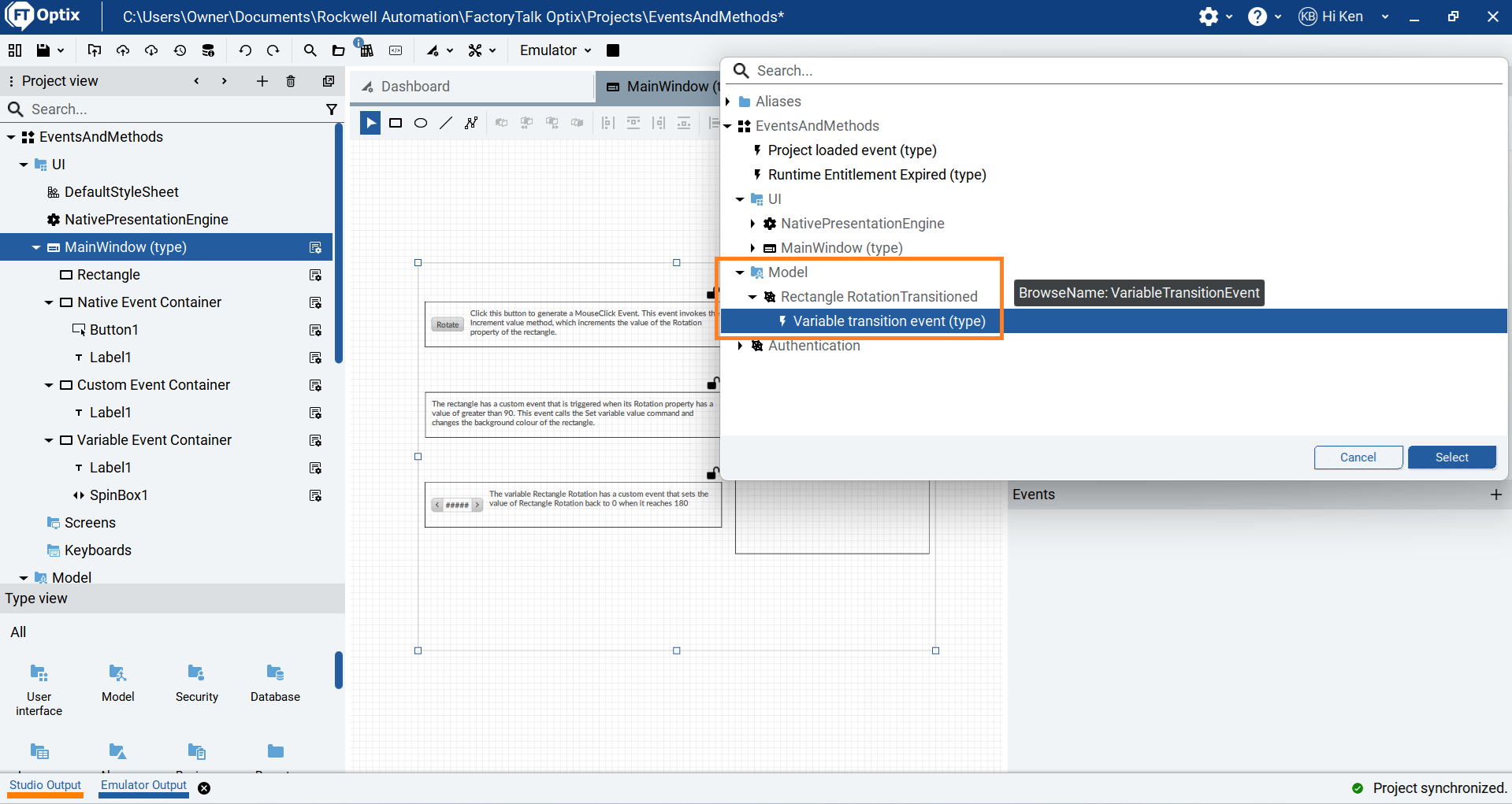Navigate forward with Project view right chevron
The width and height of the screenshot is (1512, 804).
tap(225, 81)
